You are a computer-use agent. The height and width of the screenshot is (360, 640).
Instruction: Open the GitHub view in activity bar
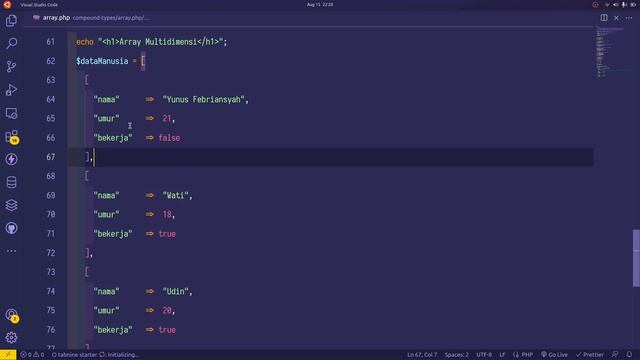coord(11,228)
